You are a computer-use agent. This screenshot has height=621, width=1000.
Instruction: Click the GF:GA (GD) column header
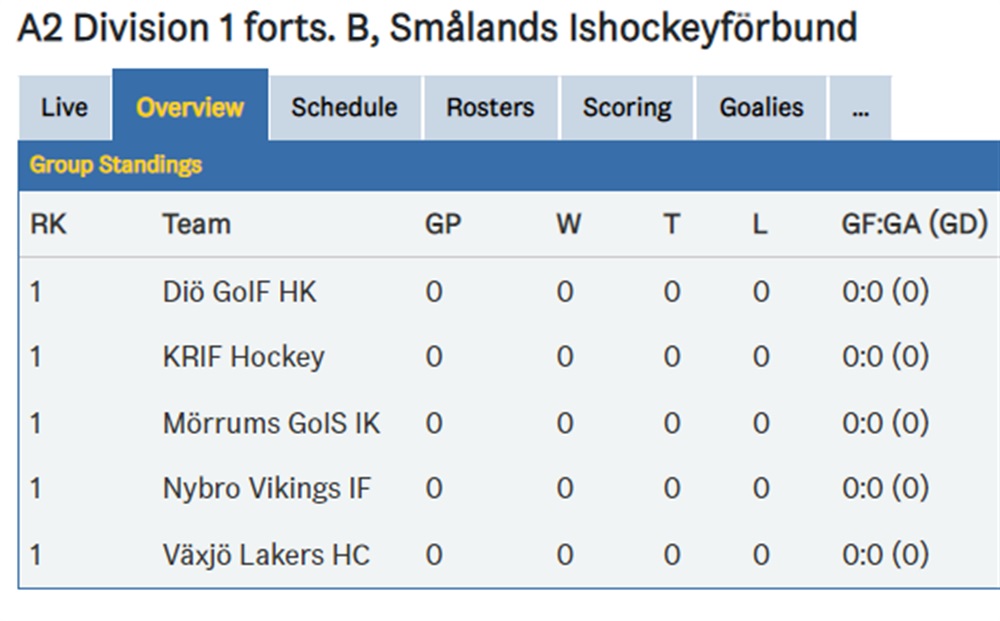tap(915, 224)
